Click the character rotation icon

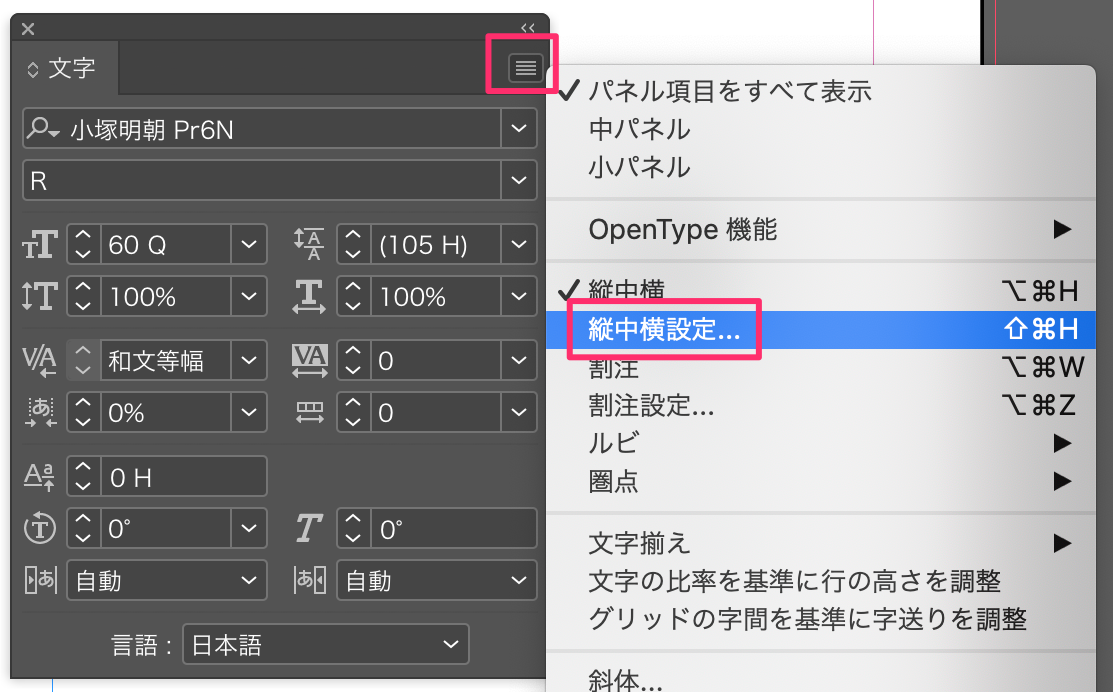(40, 528)
